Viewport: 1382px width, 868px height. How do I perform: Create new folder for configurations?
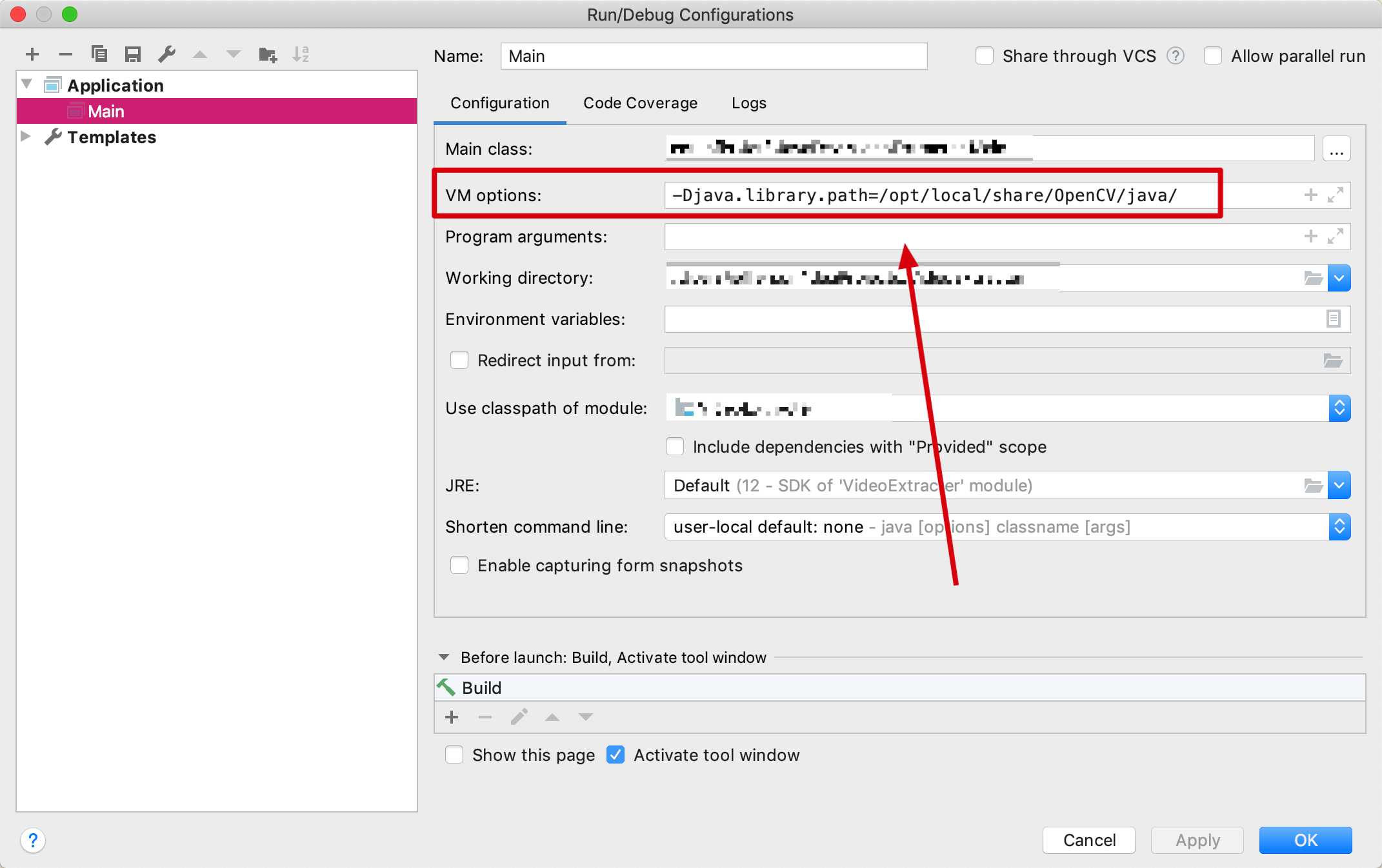tap(268, 54)
